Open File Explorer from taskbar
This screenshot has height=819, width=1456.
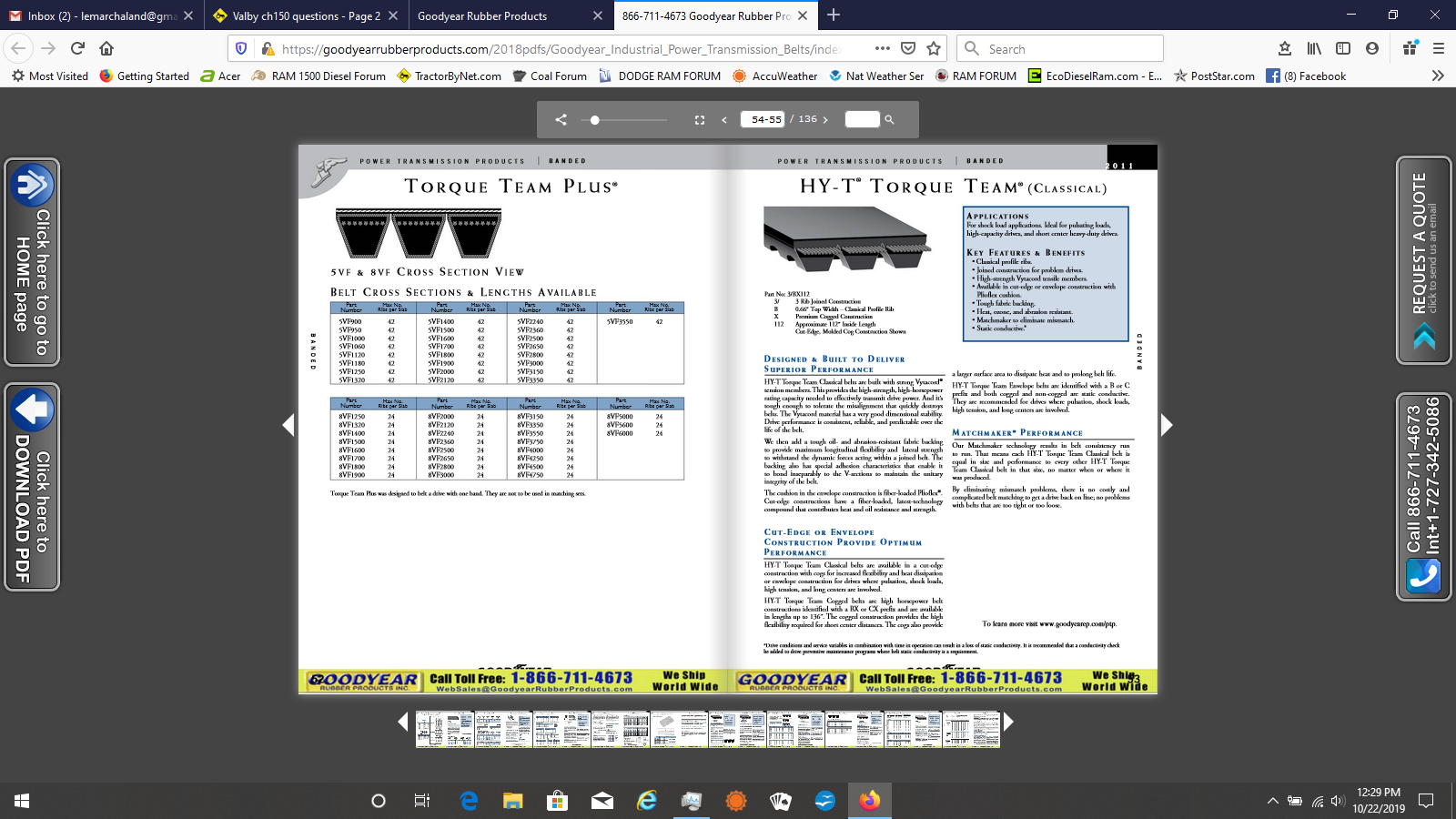click(x=513, y=801)
